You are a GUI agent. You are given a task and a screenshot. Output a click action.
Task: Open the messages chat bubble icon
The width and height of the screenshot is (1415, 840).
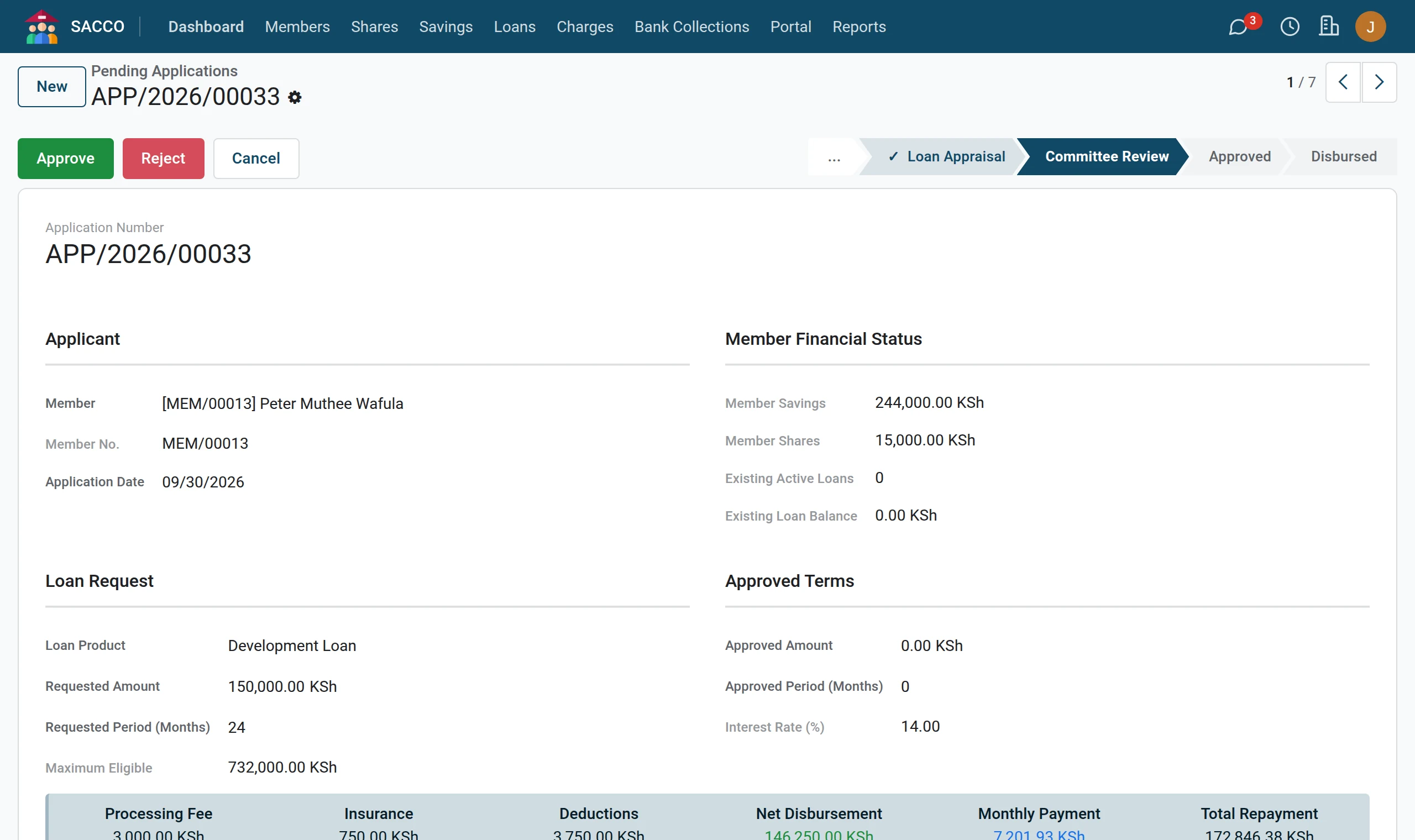pos(1238,27)
